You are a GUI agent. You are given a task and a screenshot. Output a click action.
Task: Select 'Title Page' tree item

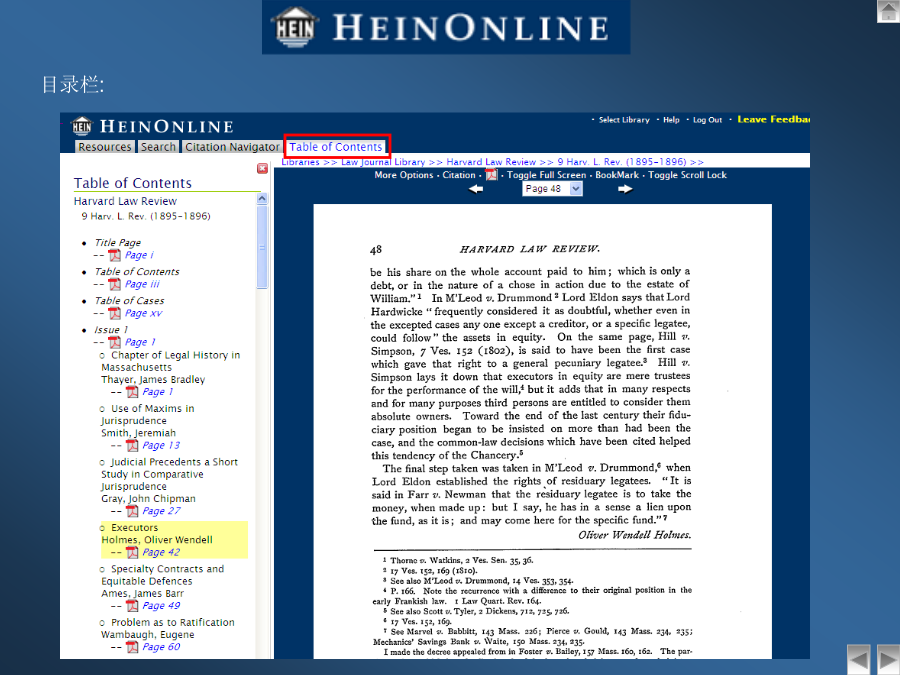point(118,243)
